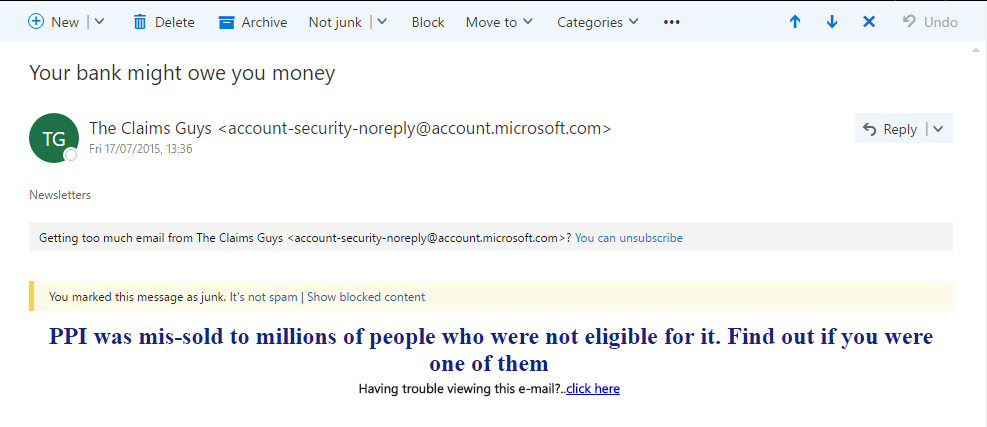The width and height of the screenshot is (987, 427).
Task: Close the message with the X icon
Action: (x=869, y=22)
